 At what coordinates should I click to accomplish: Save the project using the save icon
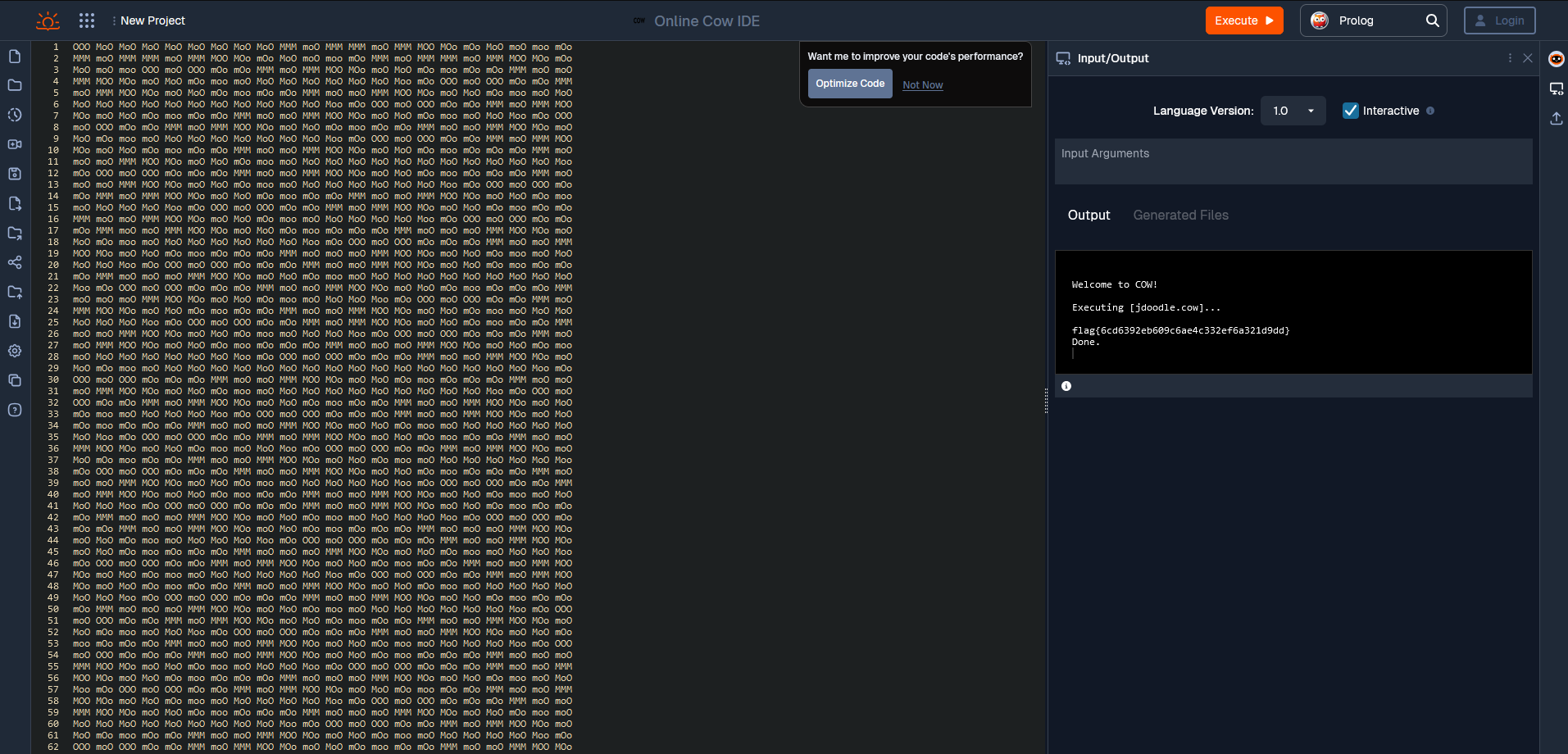pos(14,174)
